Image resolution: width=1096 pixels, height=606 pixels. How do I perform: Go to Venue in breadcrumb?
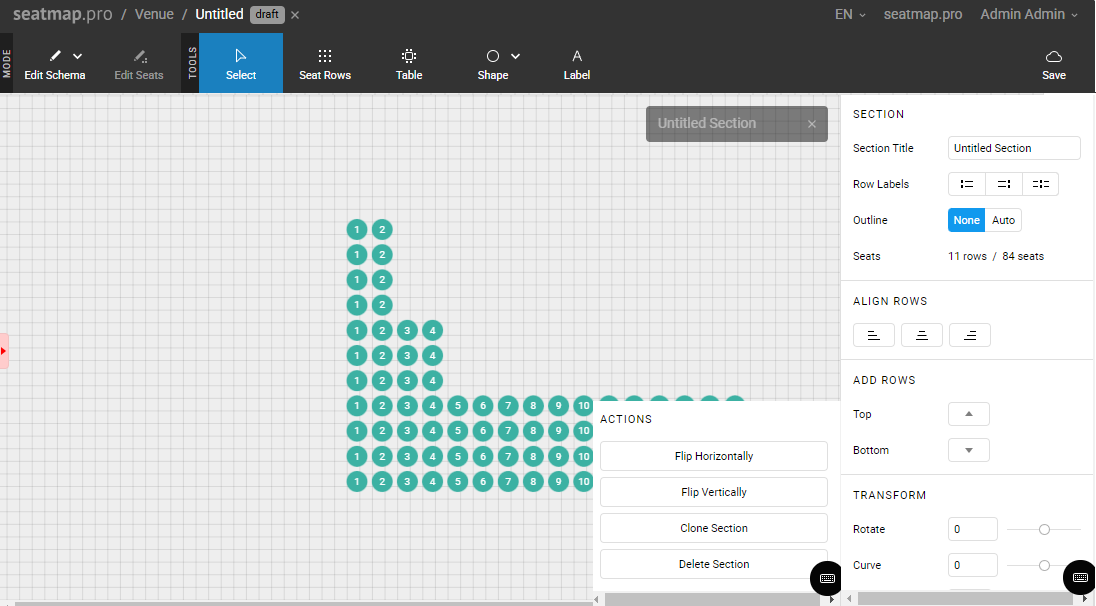coord(154,15)
